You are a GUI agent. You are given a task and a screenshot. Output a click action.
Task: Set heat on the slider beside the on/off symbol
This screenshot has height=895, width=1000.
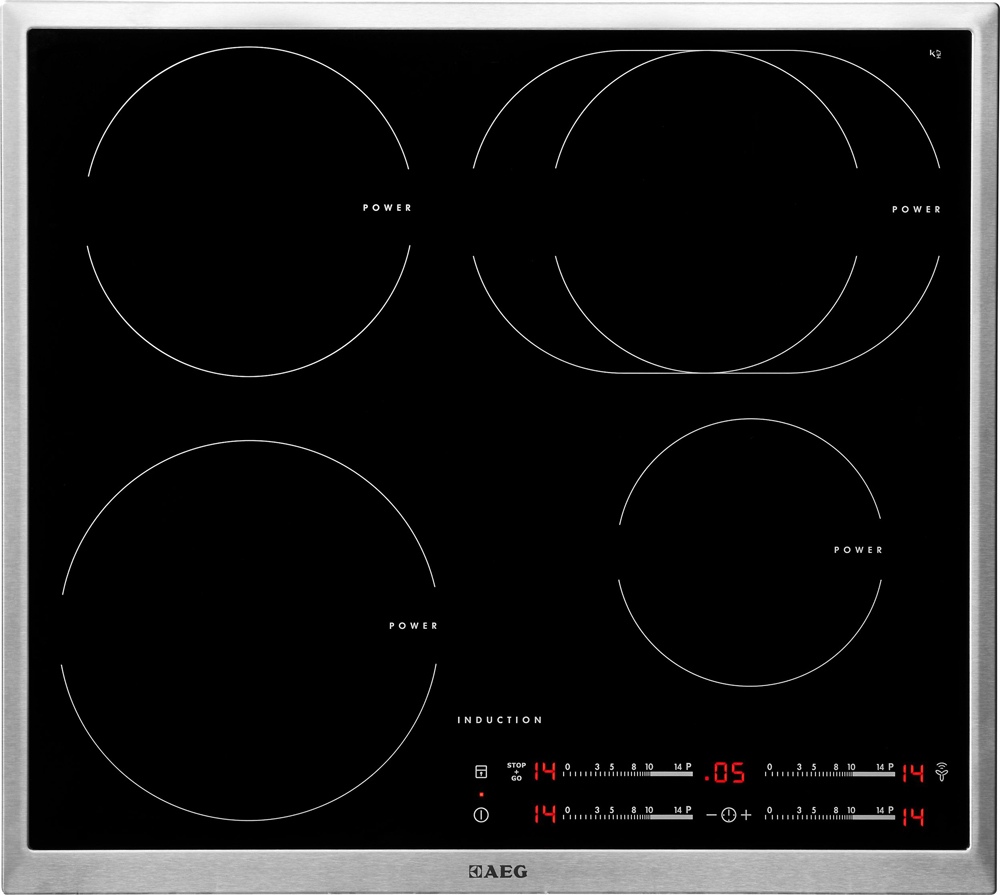[628, 813]
